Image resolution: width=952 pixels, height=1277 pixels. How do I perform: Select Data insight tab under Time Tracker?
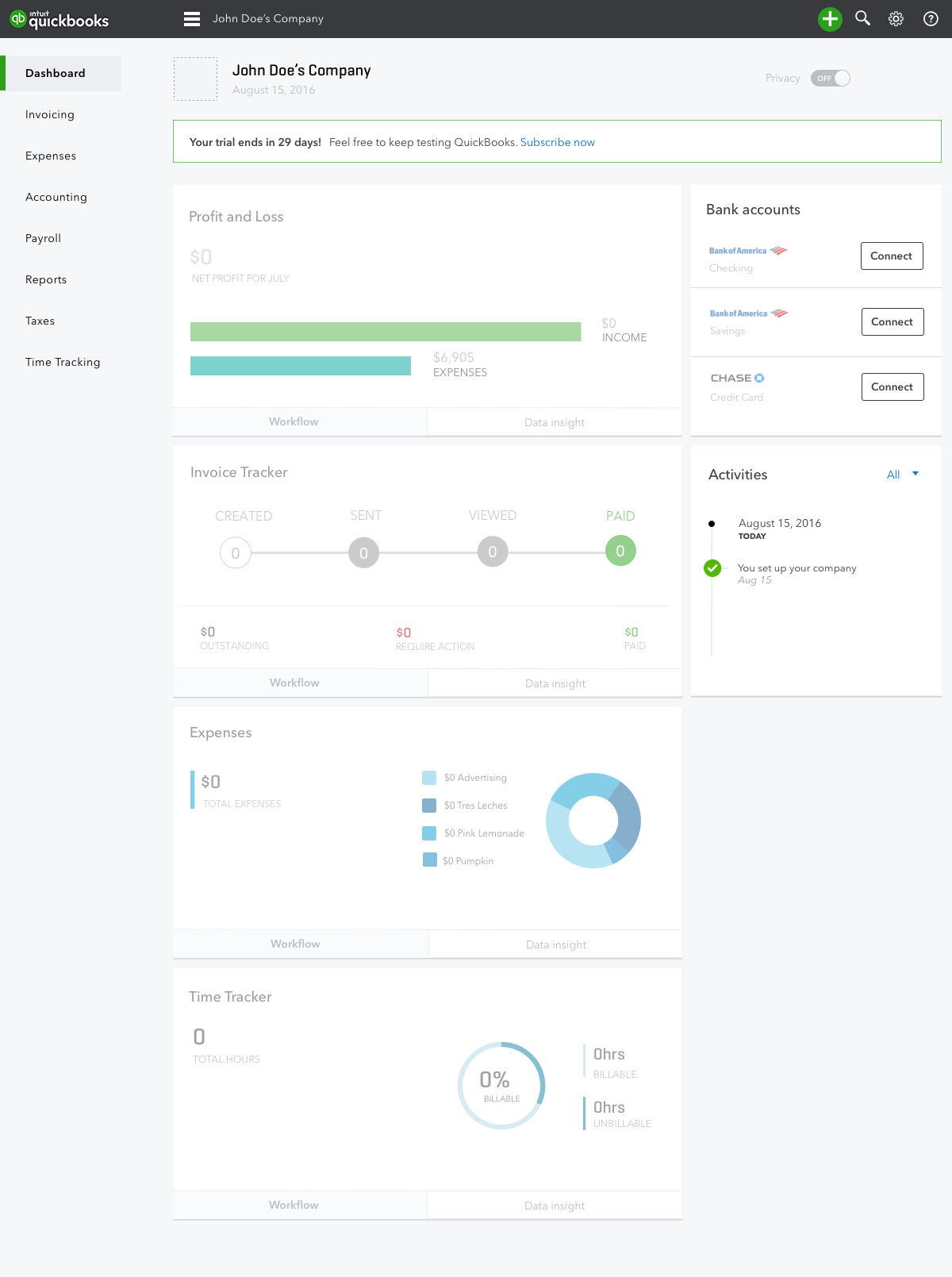tap(555, 1206)
